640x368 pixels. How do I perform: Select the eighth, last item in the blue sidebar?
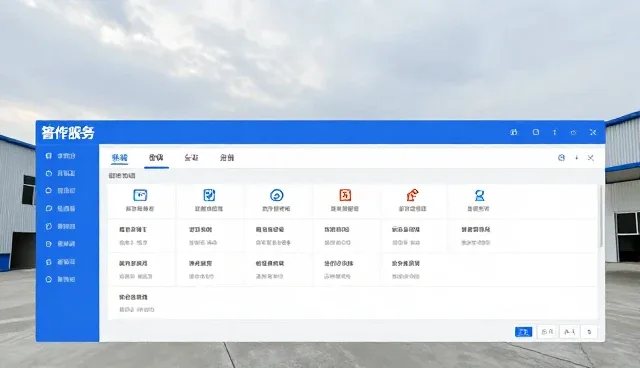(61, 279)
